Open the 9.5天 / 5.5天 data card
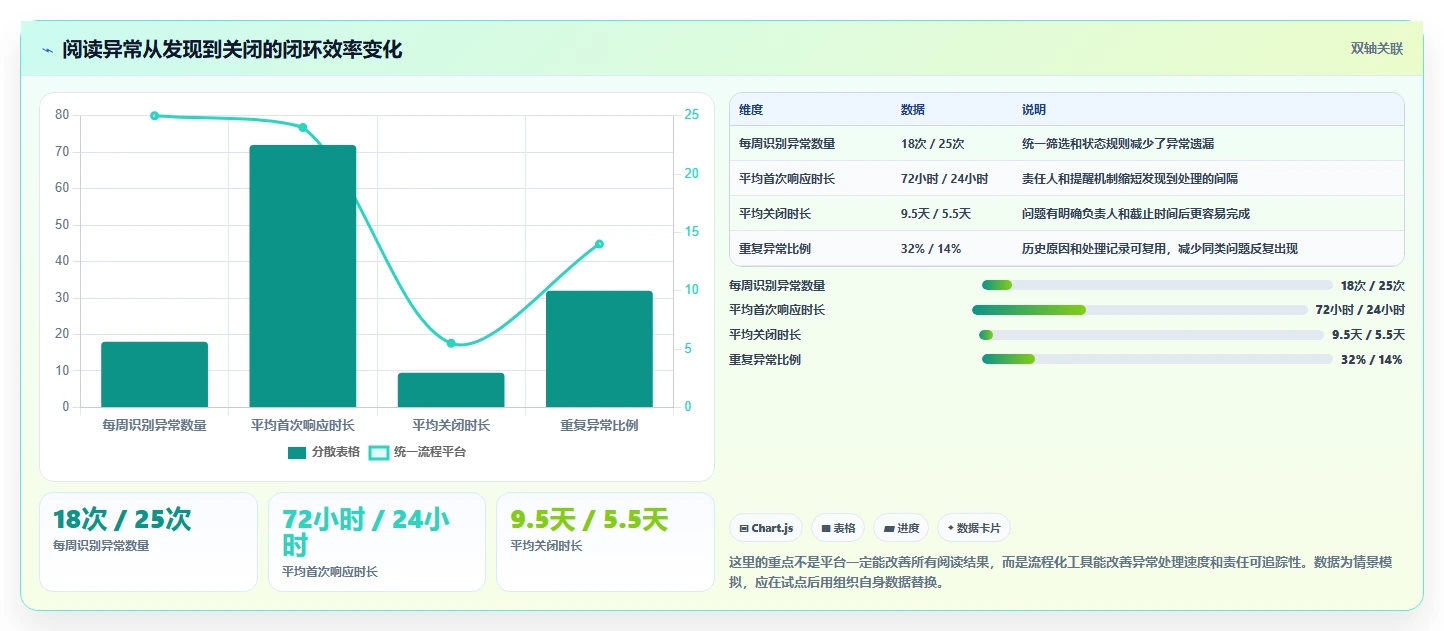This screenshot has height=631, width=1444. (x=605, y=541)
